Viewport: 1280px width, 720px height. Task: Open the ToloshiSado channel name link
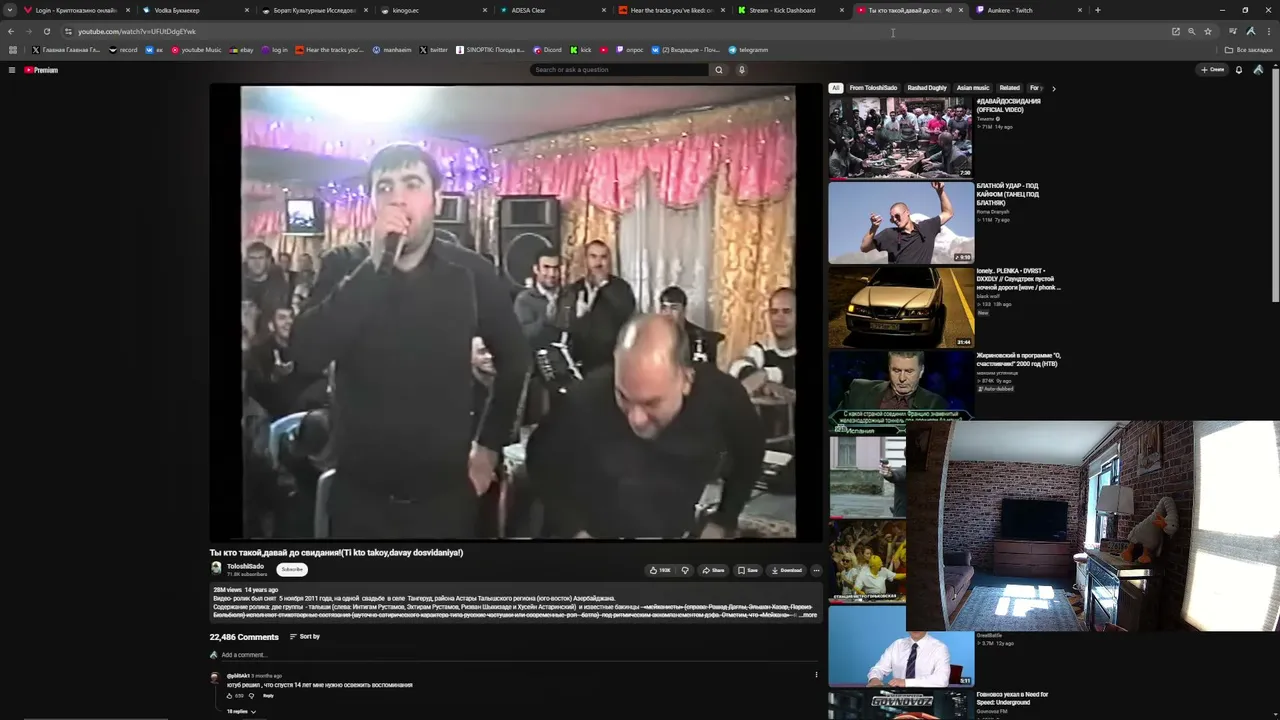(x=245, y=566)
